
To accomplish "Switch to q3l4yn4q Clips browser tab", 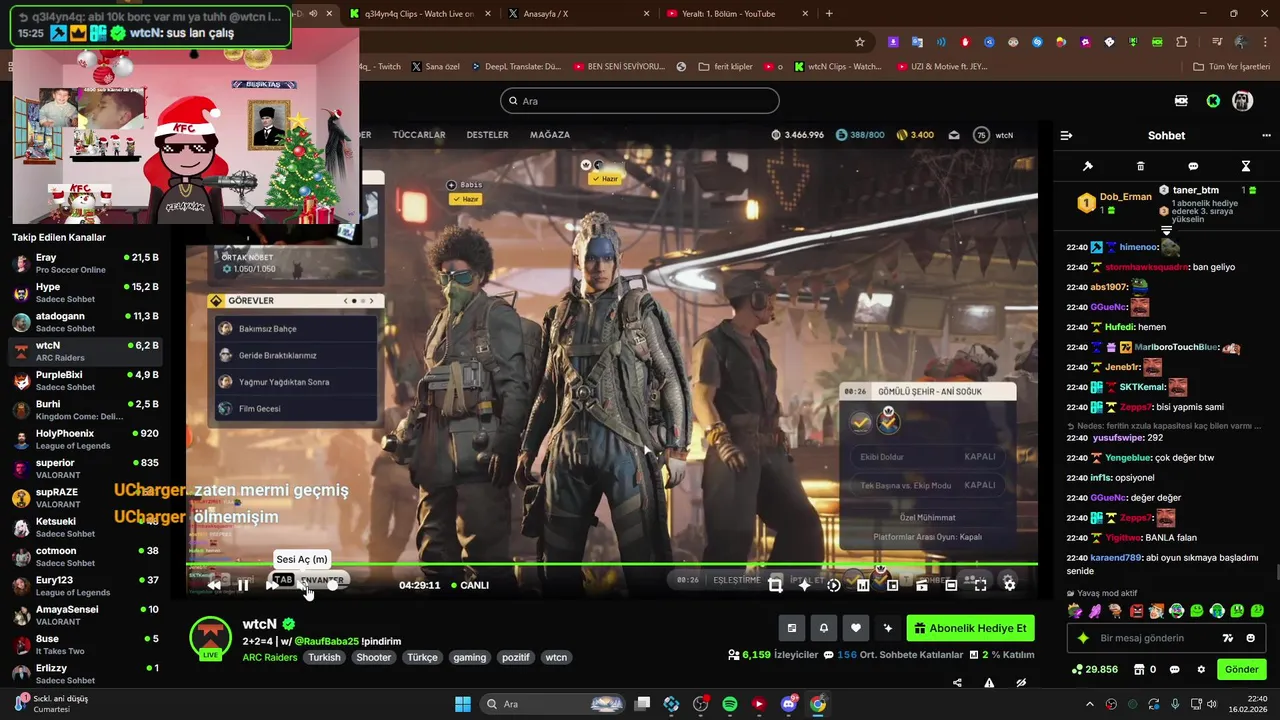I will click(x=418, y=14).
